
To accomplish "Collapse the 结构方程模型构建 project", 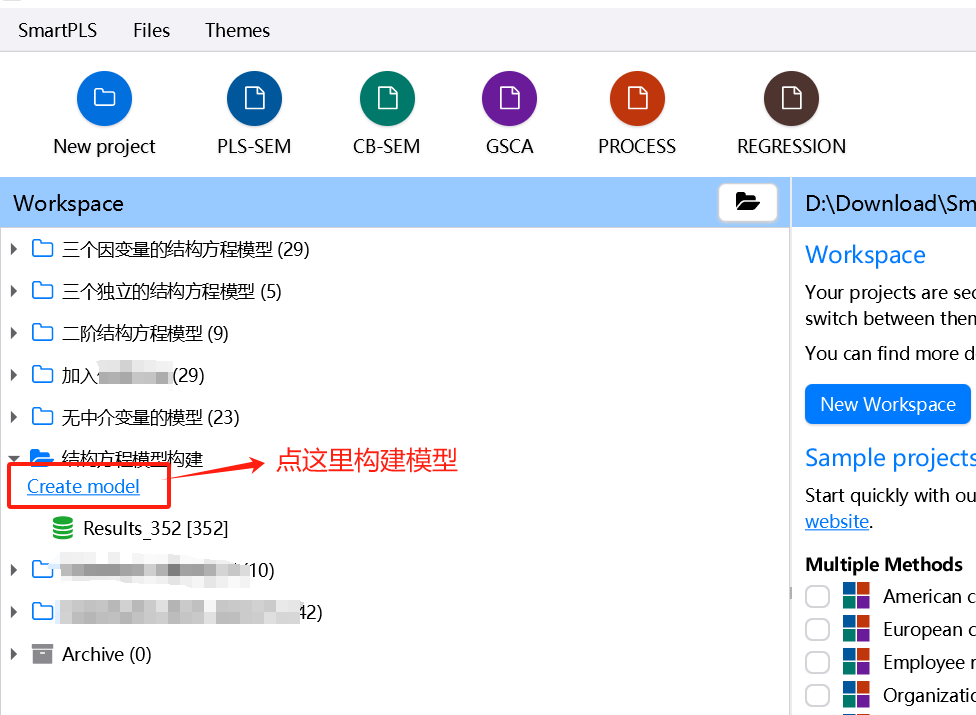I will click(14, 459).
